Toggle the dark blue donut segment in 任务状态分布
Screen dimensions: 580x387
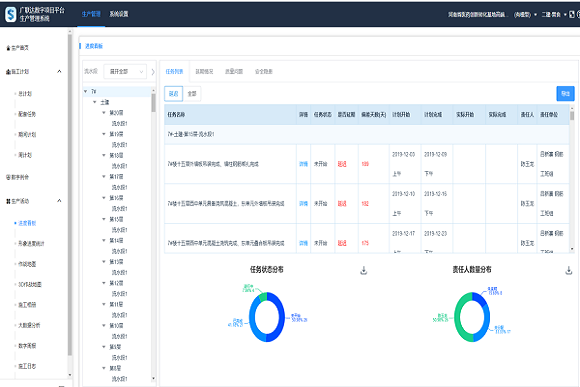pyautogui.click(x=277, y=318)
